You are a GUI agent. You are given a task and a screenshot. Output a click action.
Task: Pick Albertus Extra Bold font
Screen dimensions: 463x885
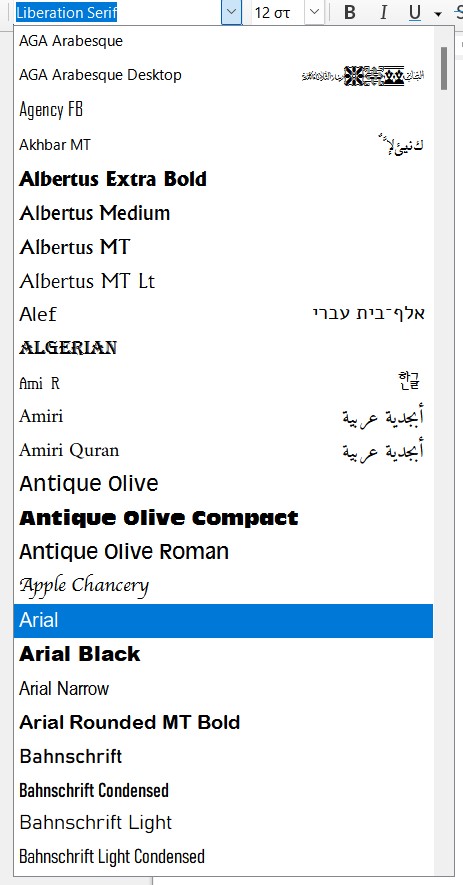click(223, 179)
